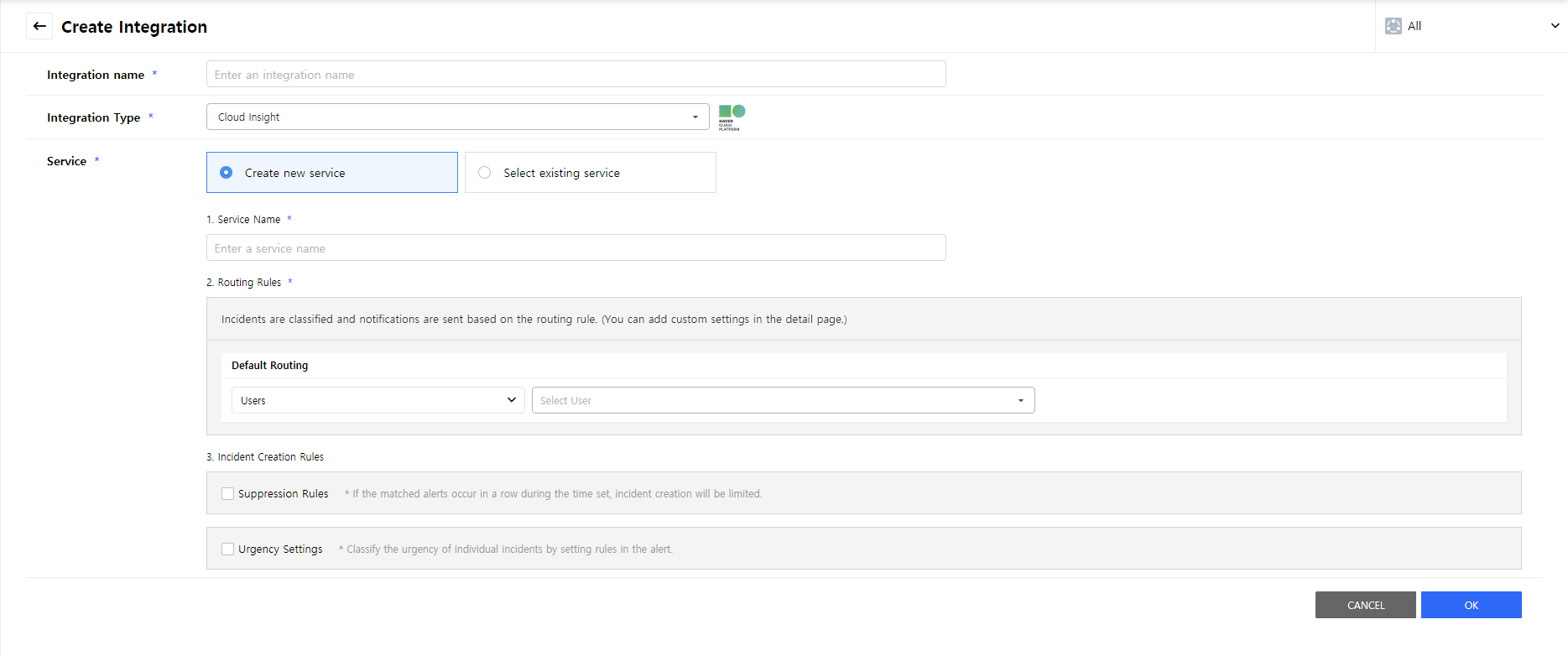Expand the Select User dropdown
Image resolution: width=1568 pixels, height=656 pixels.
(x=783, y=400)
